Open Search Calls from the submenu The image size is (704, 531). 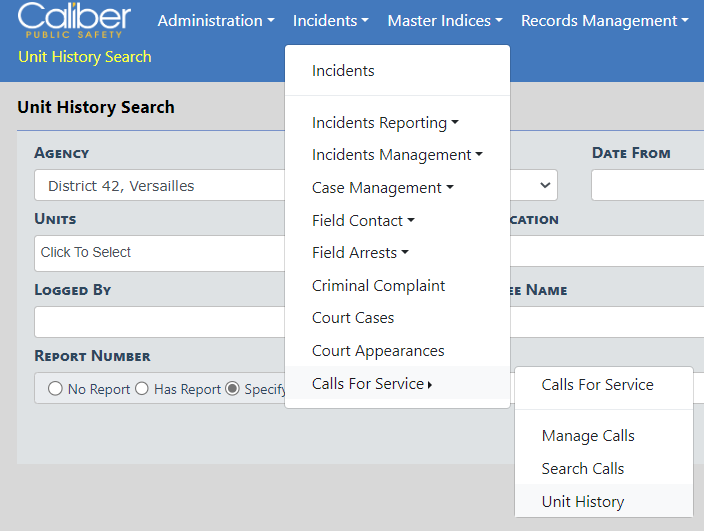pyautogui.click(x=582, y=469)
